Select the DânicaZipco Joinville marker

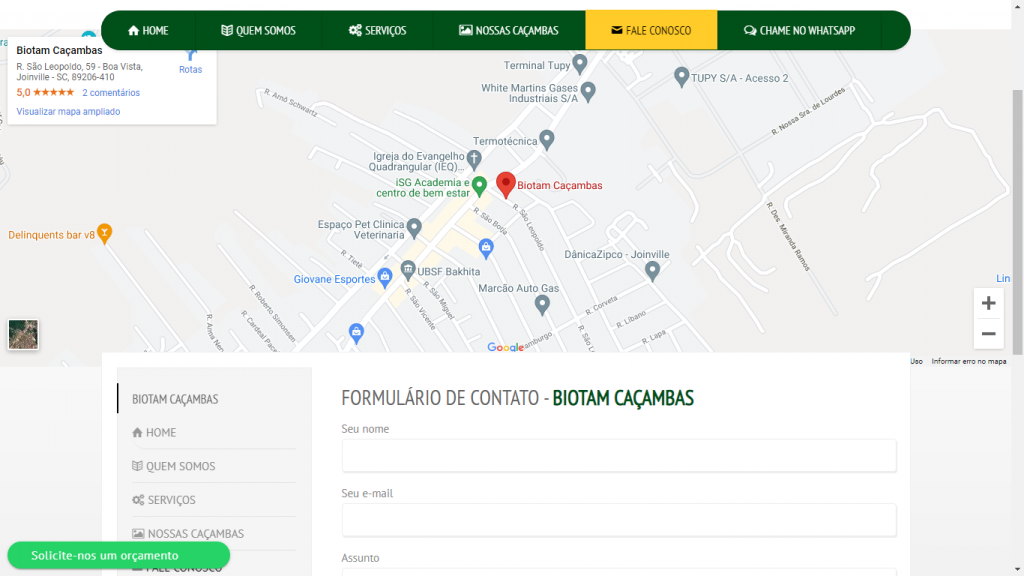(652, 271)
